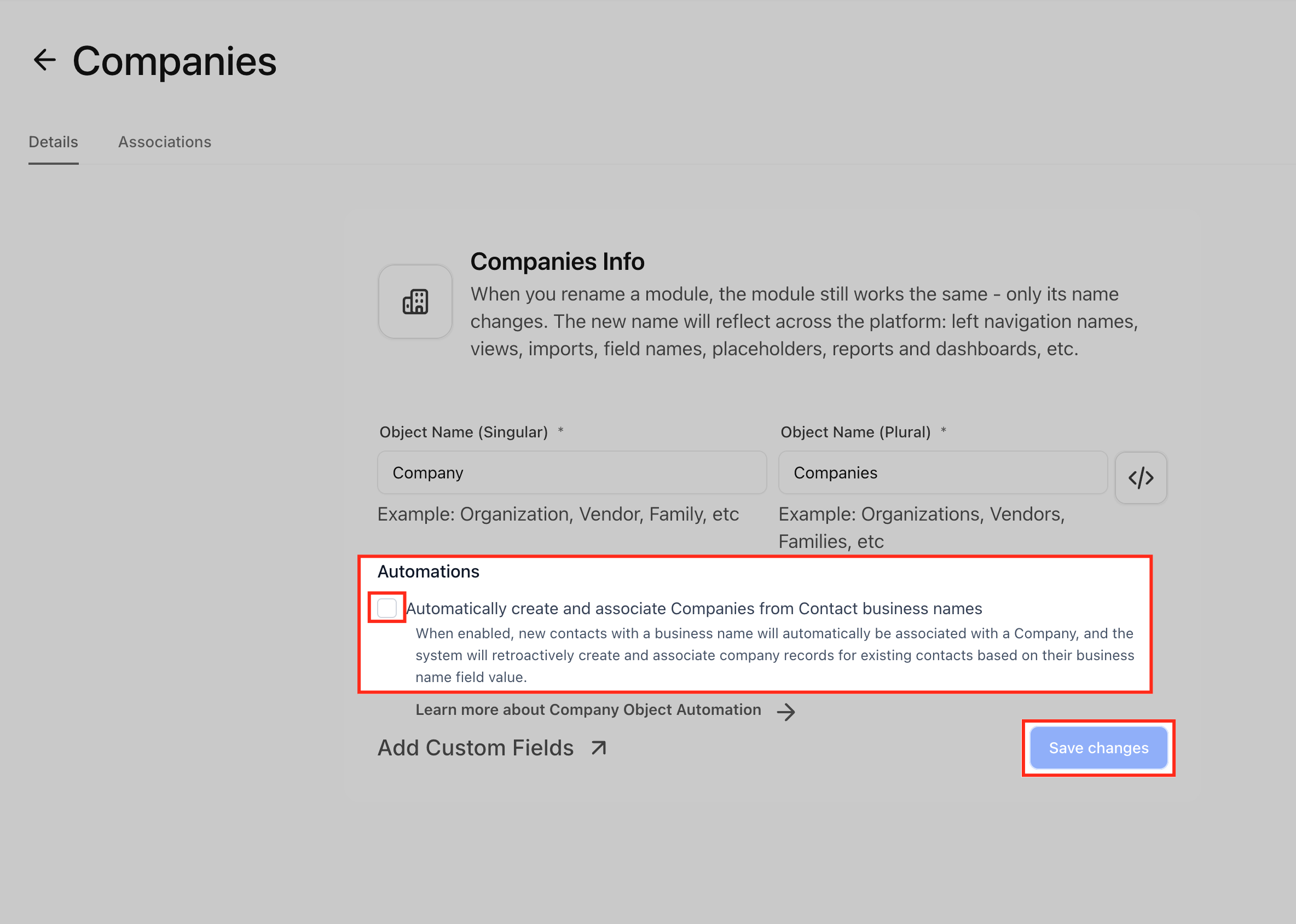Click the building icon next to Companies Info
This screenshot has height=924, width=1296.
pyautogui.click(x=415, y=302)
